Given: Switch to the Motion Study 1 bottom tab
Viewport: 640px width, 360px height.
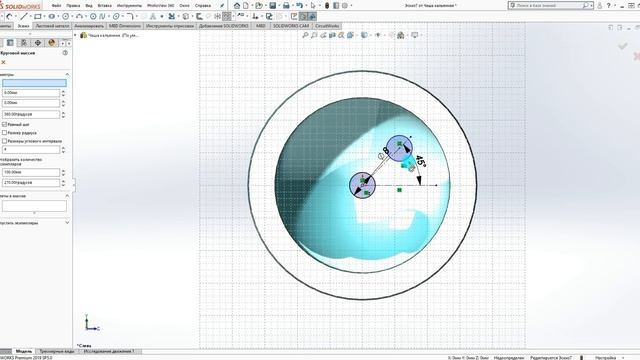Looking at the screenshot, I should coord(109,351).
